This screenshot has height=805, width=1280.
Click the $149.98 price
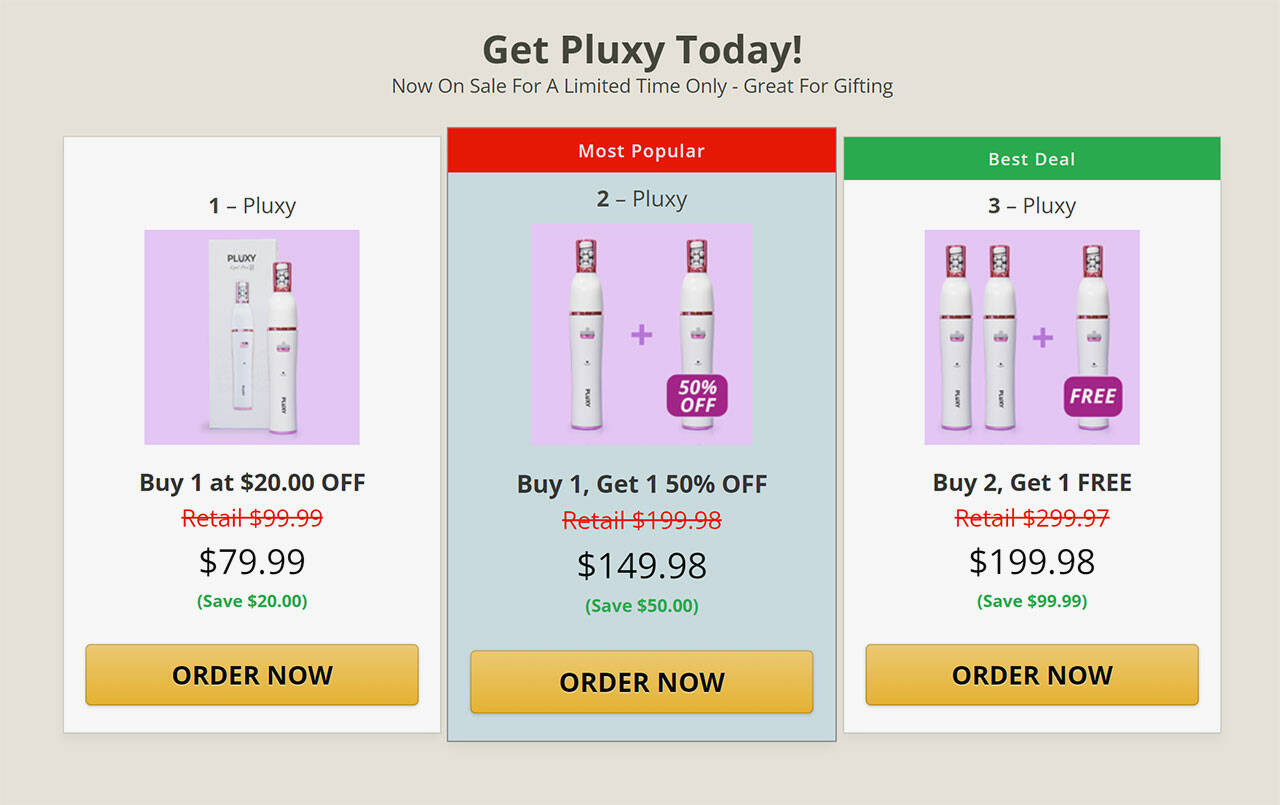(x=641, y=566)
